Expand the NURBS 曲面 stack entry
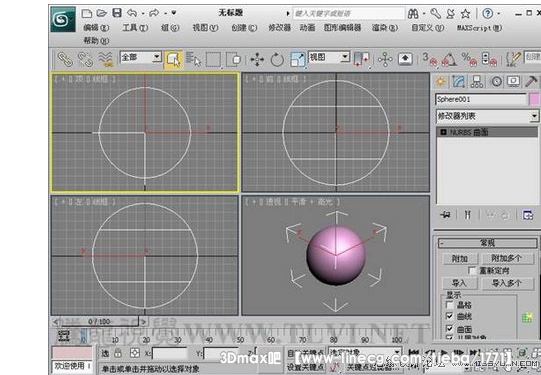The height and width of the screenshot is (375, 541). pyautogui.click(x=444, y=132)
